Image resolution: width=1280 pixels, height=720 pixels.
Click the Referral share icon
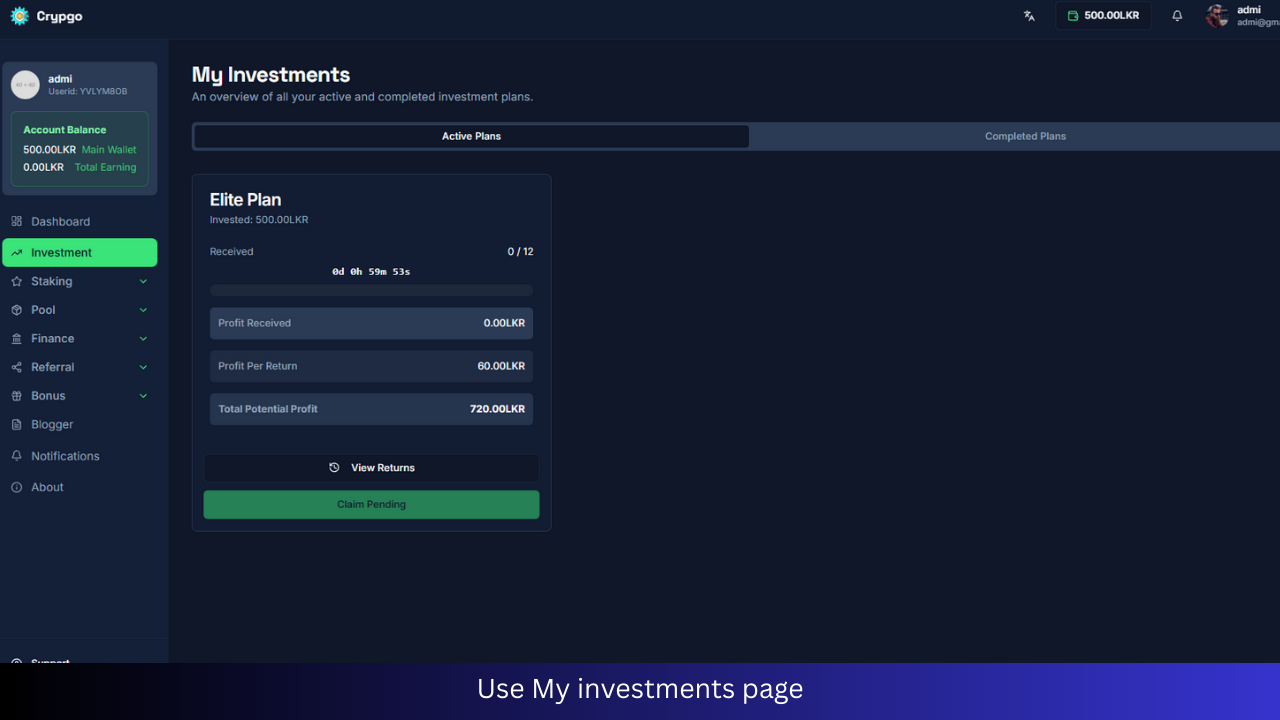(15, 367)
